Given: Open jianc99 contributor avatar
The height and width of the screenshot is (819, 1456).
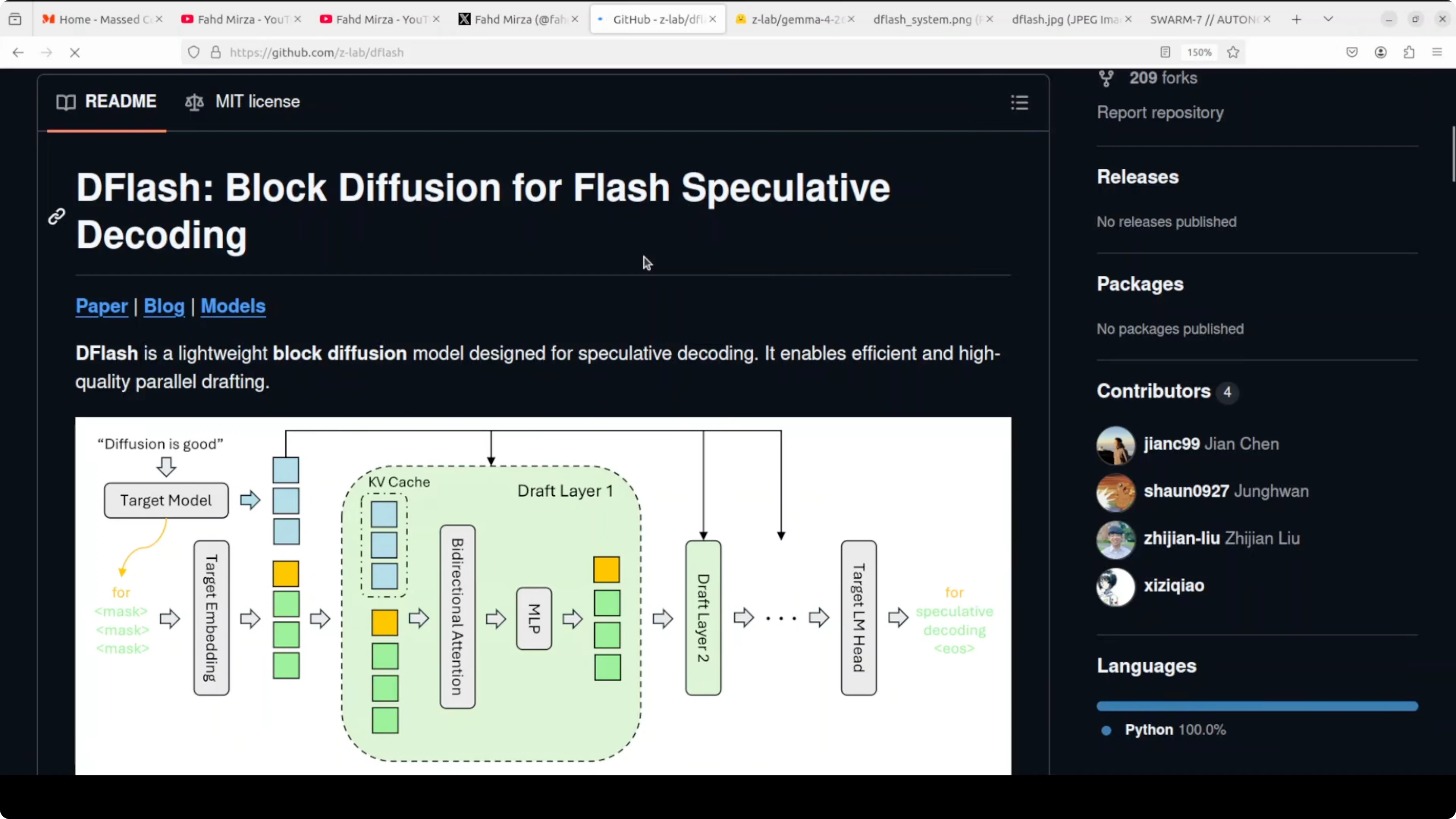Looking at the screenshot, I should (x=1115, y=444).
